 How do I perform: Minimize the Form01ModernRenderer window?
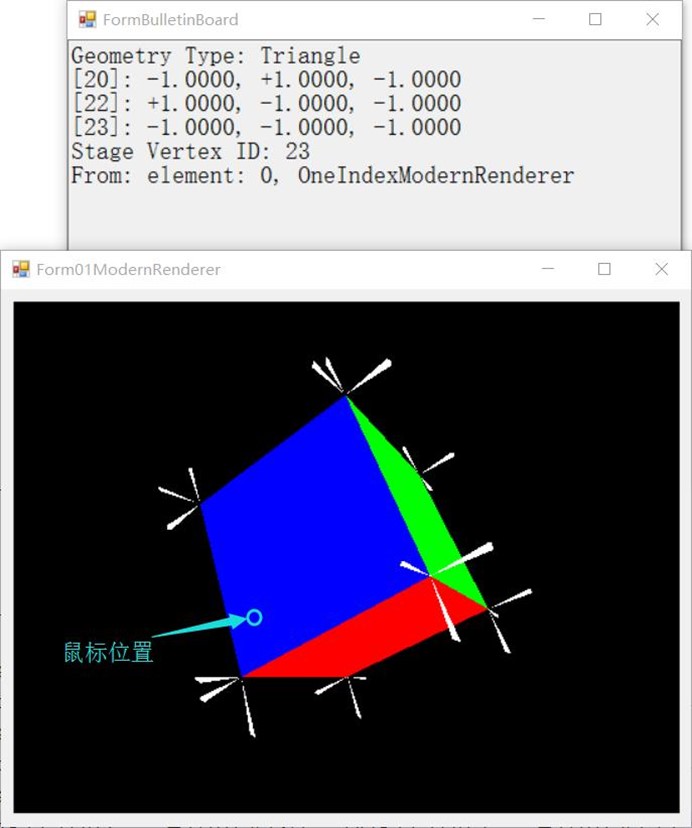coord(548,269)
